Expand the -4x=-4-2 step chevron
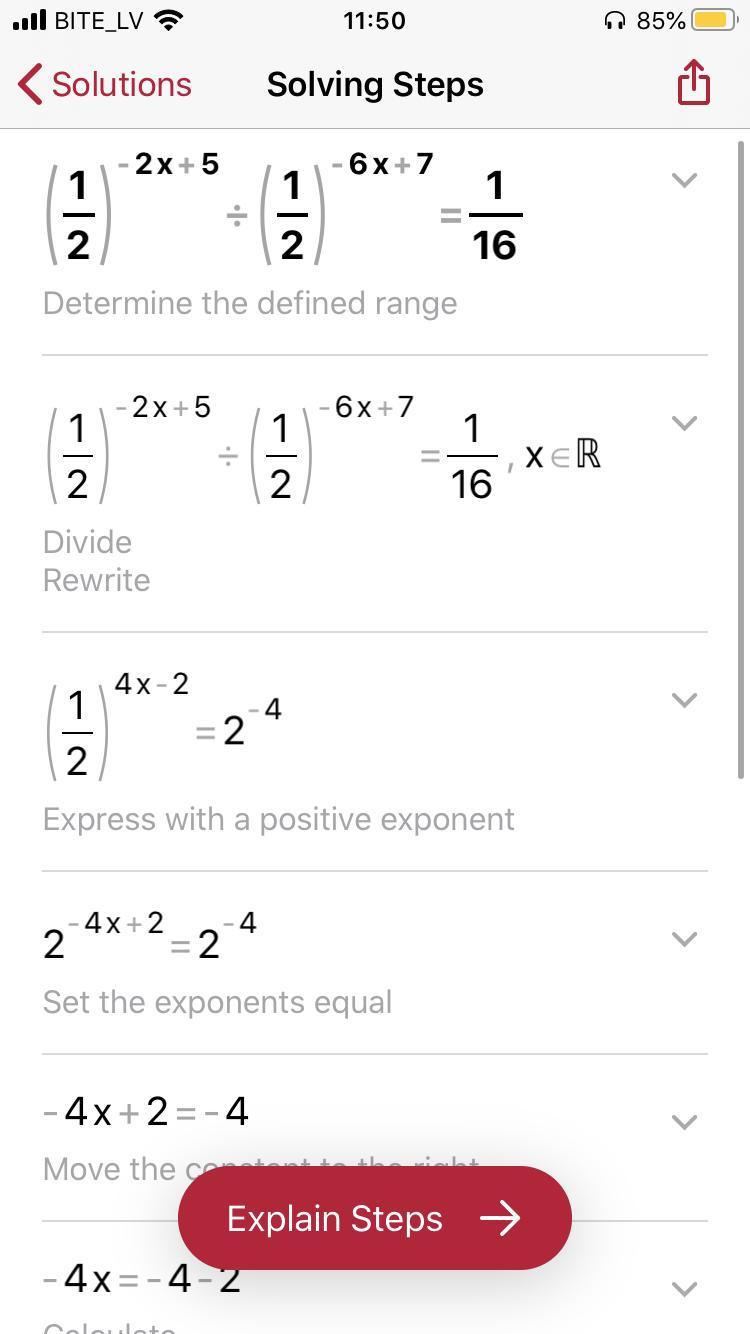The width and height of the screenshot is (750, 1334). coord(684,1288)
